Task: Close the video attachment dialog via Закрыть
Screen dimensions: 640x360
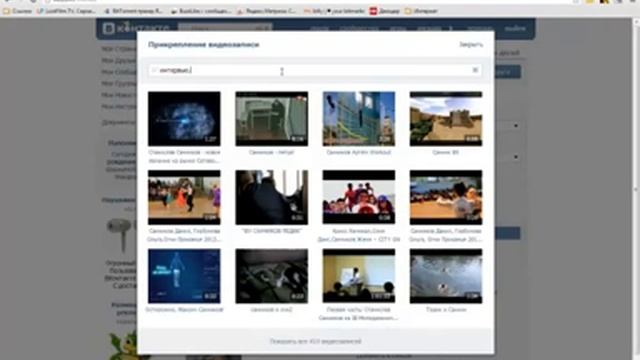Action: coord(471,44)
